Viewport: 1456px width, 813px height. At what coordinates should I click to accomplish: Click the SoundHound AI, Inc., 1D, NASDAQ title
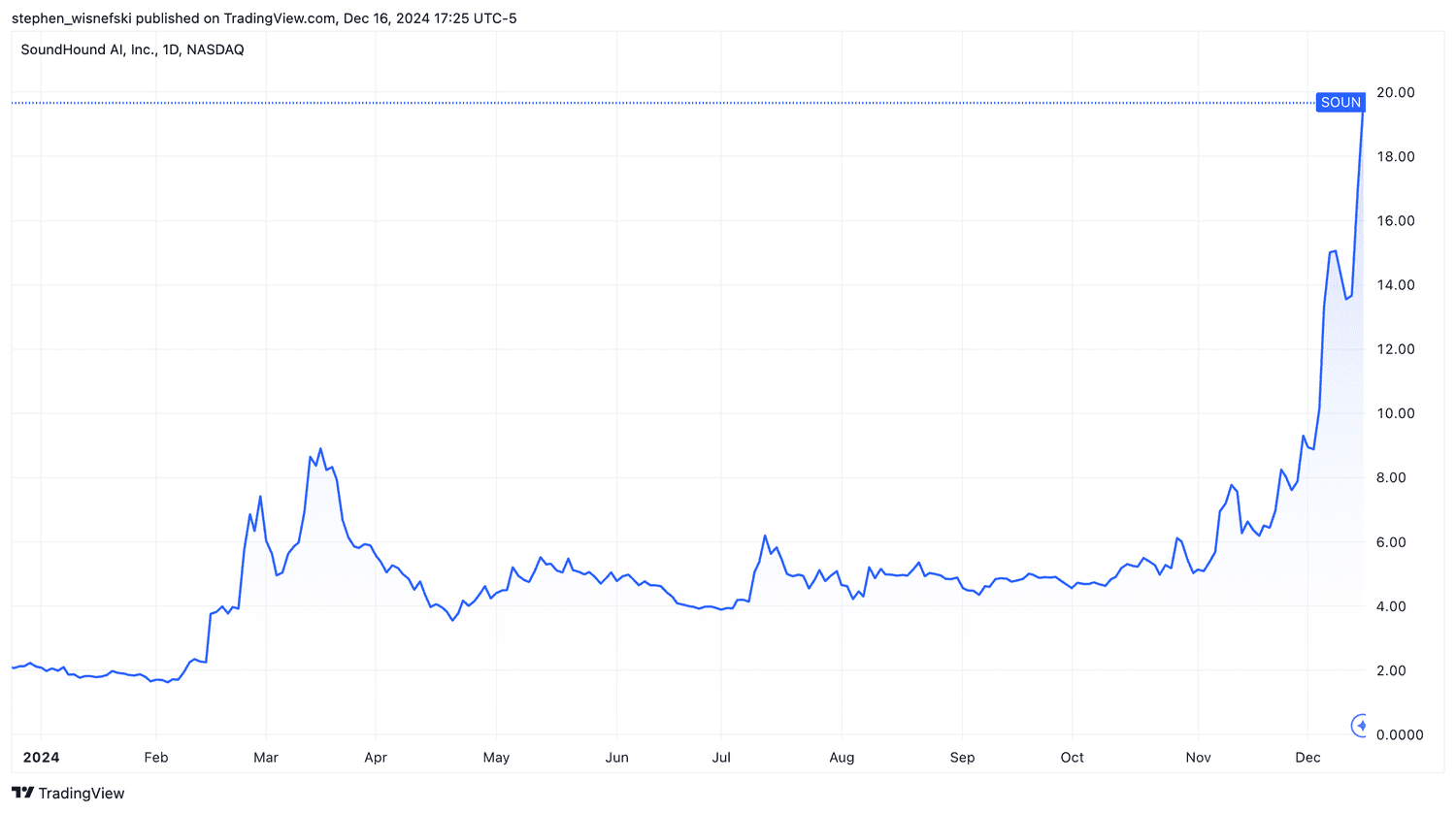pyautogui.click(x=132, y=49)
